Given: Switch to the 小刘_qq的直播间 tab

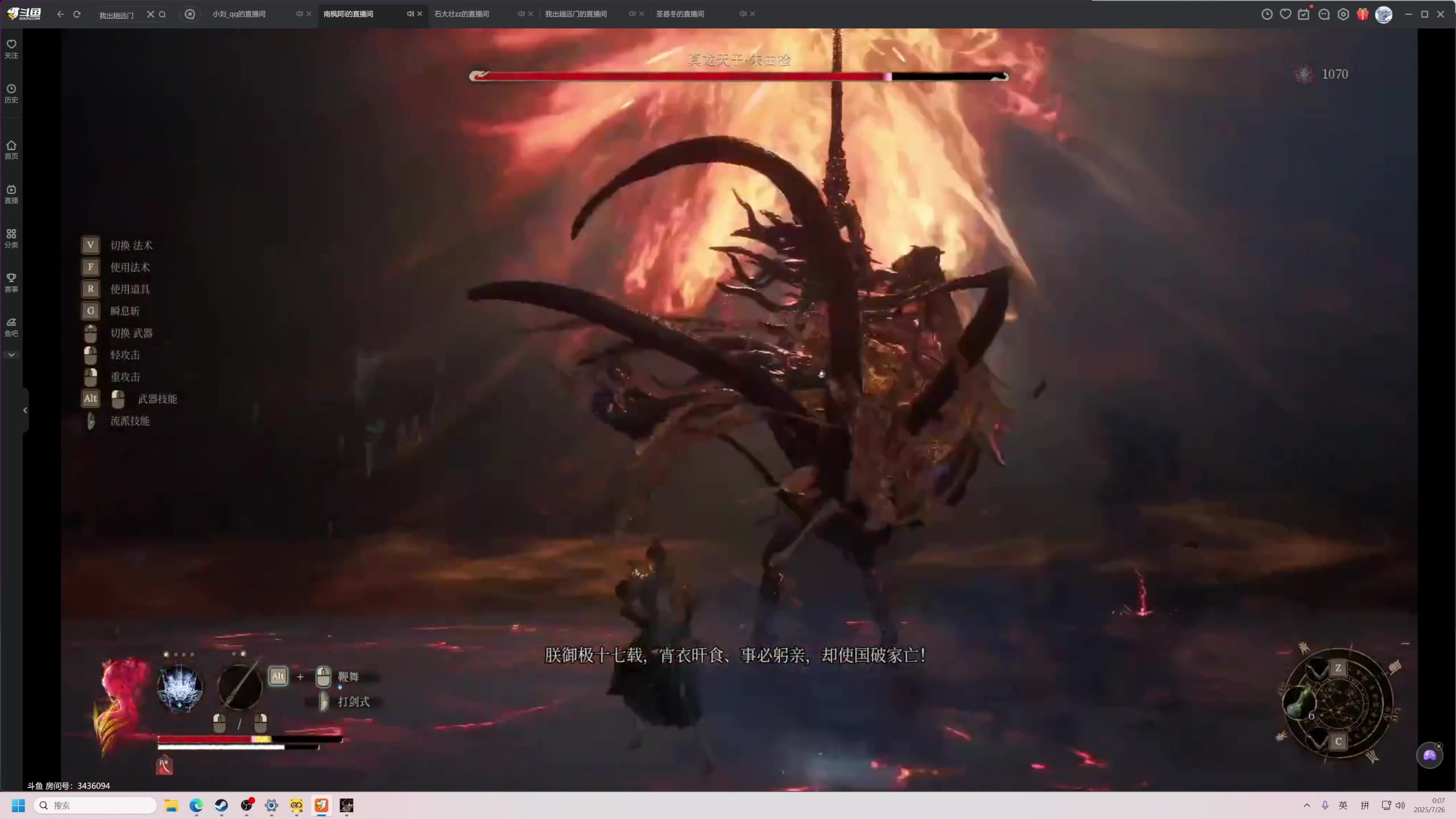Looking at the screenshot, I should click(239, 14).
